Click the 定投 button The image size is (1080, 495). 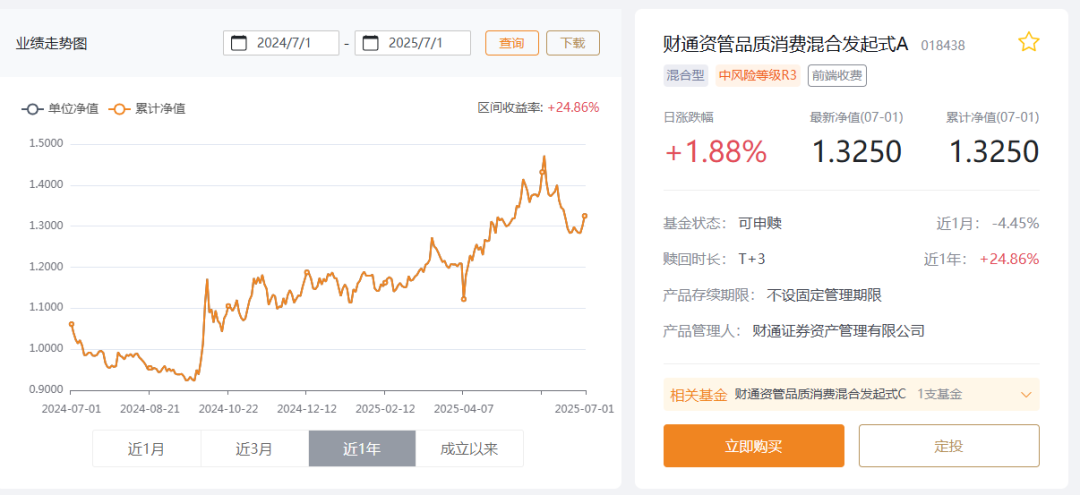(x=948, y=446)
